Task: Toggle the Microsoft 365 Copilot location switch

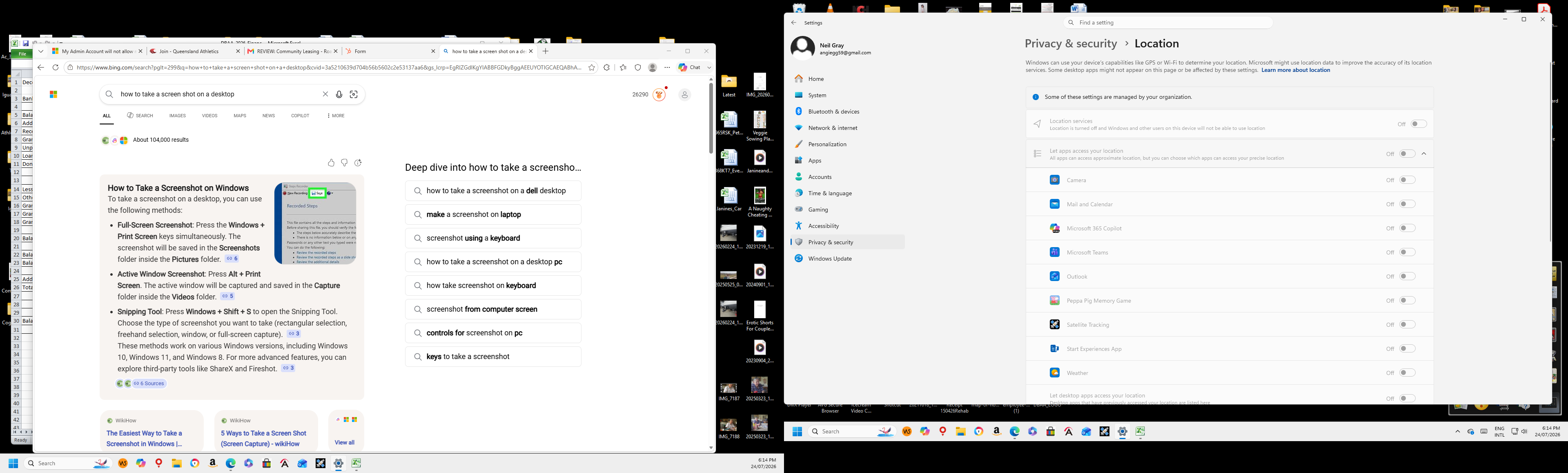Action: [x=1407, y=228]
